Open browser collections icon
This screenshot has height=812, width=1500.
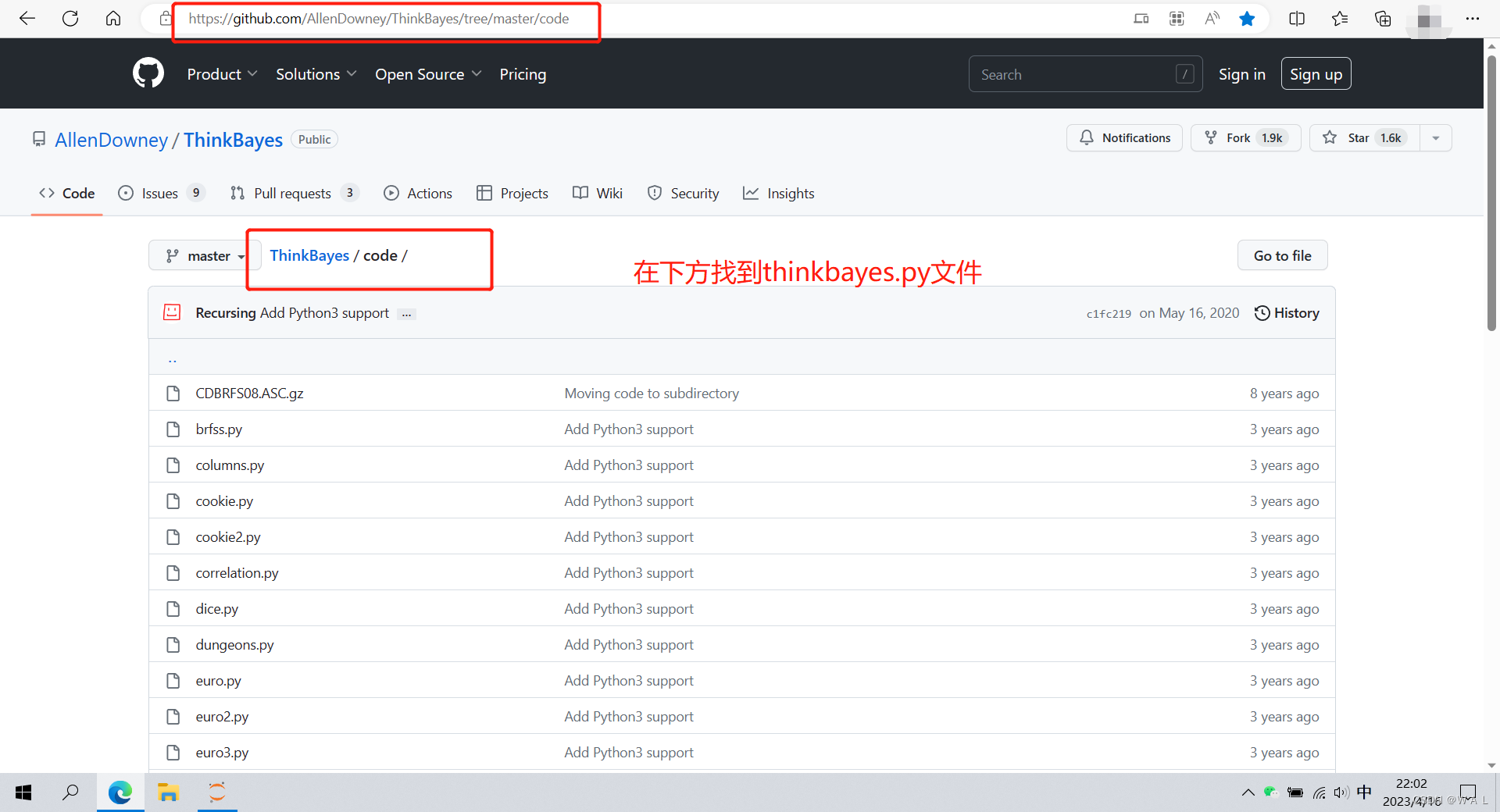tap(1383, 19)
